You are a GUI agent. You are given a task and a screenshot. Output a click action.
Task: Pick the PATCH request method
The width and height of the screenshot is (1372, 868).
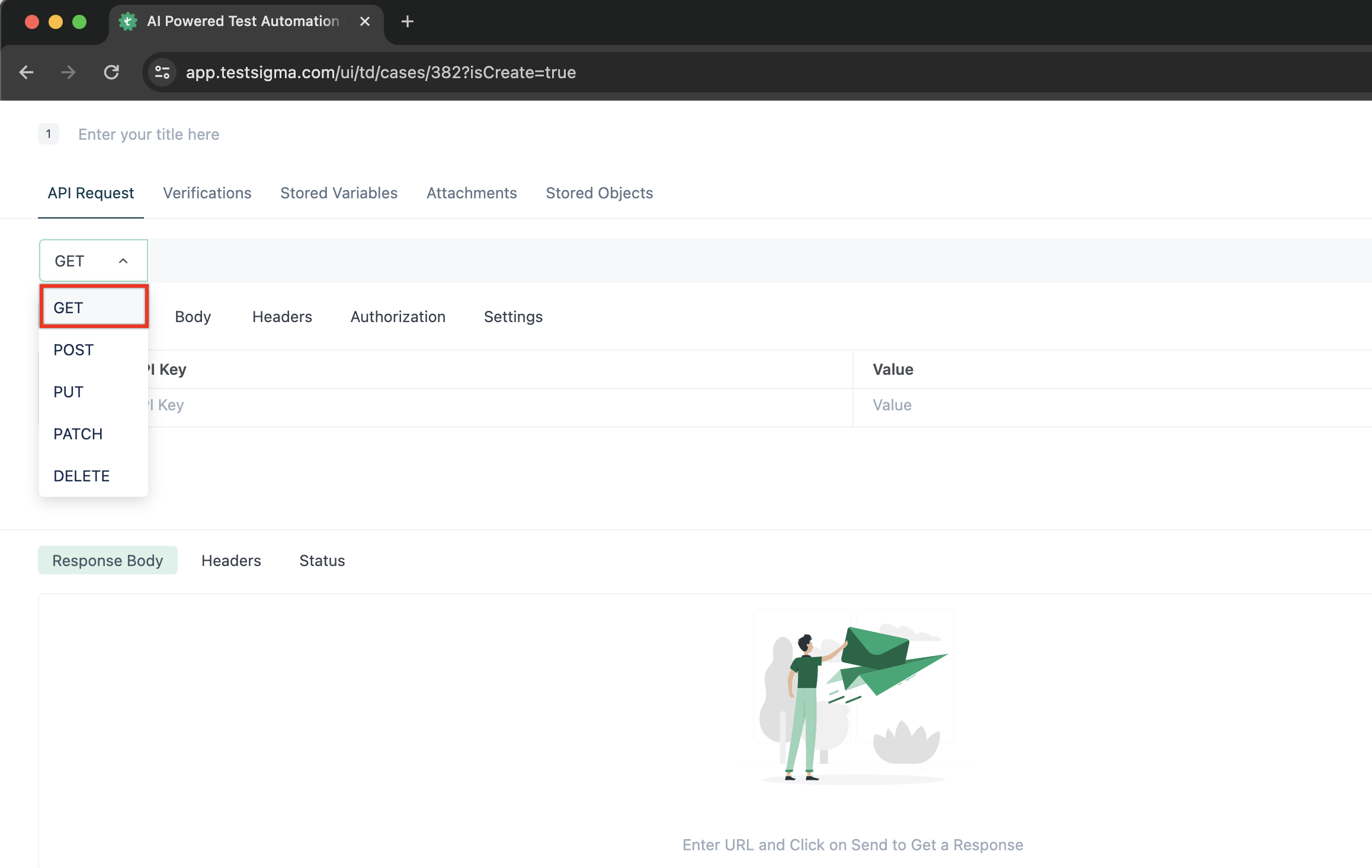tap(78, 434)
